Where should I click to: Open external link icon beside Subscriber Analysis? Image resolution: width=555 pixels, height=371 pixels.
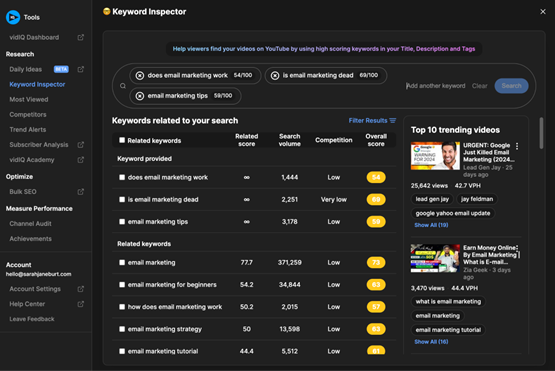click(81, 144)
